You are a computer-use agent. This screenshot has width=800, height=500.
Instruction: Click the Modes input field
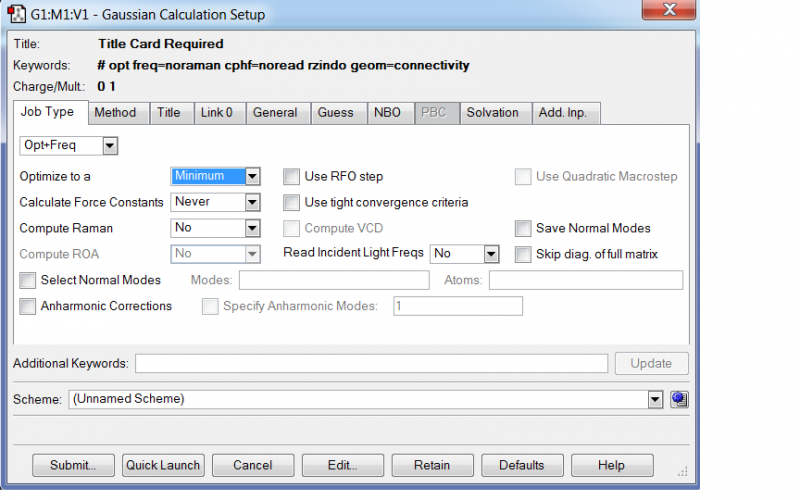tap(334, 280)
